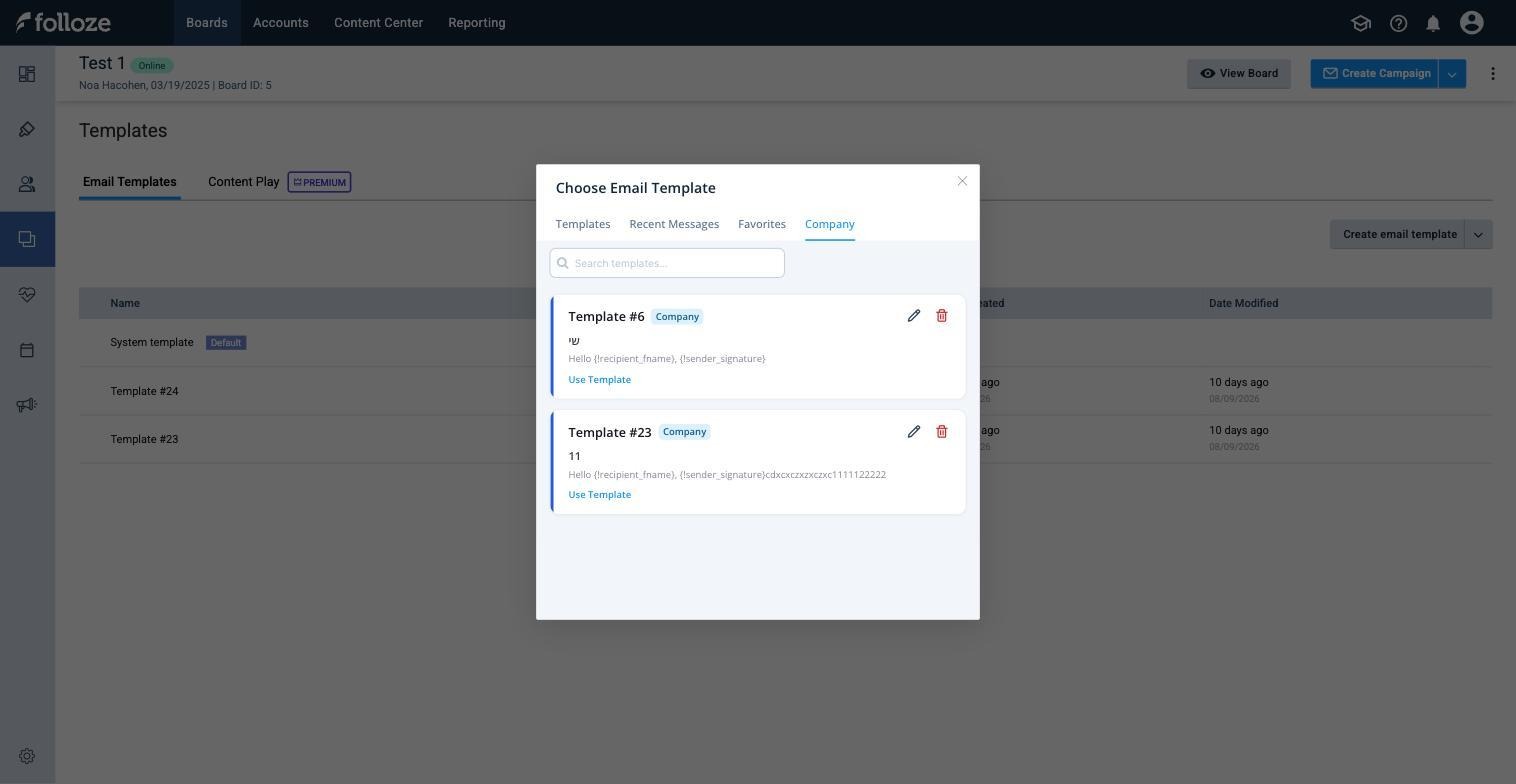1516x784 pixels.
Task: Delete Template #23 via trash icon
Action: click(x=942, y=432)
